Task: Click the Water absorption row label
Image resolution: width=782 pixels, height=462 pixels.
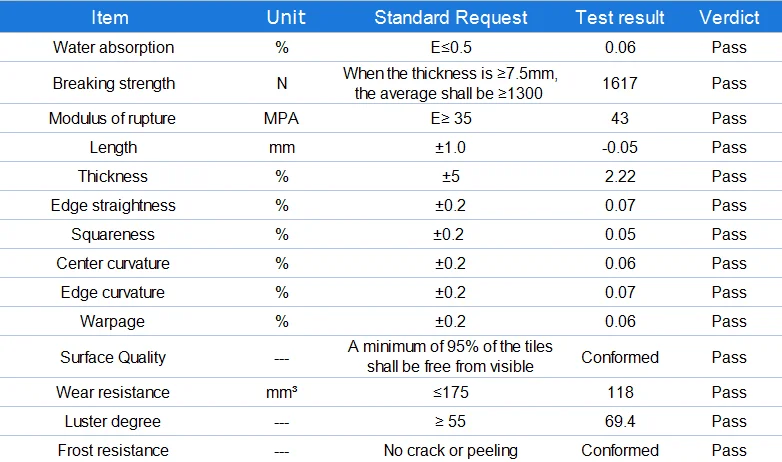Action: tap(113, 47)
